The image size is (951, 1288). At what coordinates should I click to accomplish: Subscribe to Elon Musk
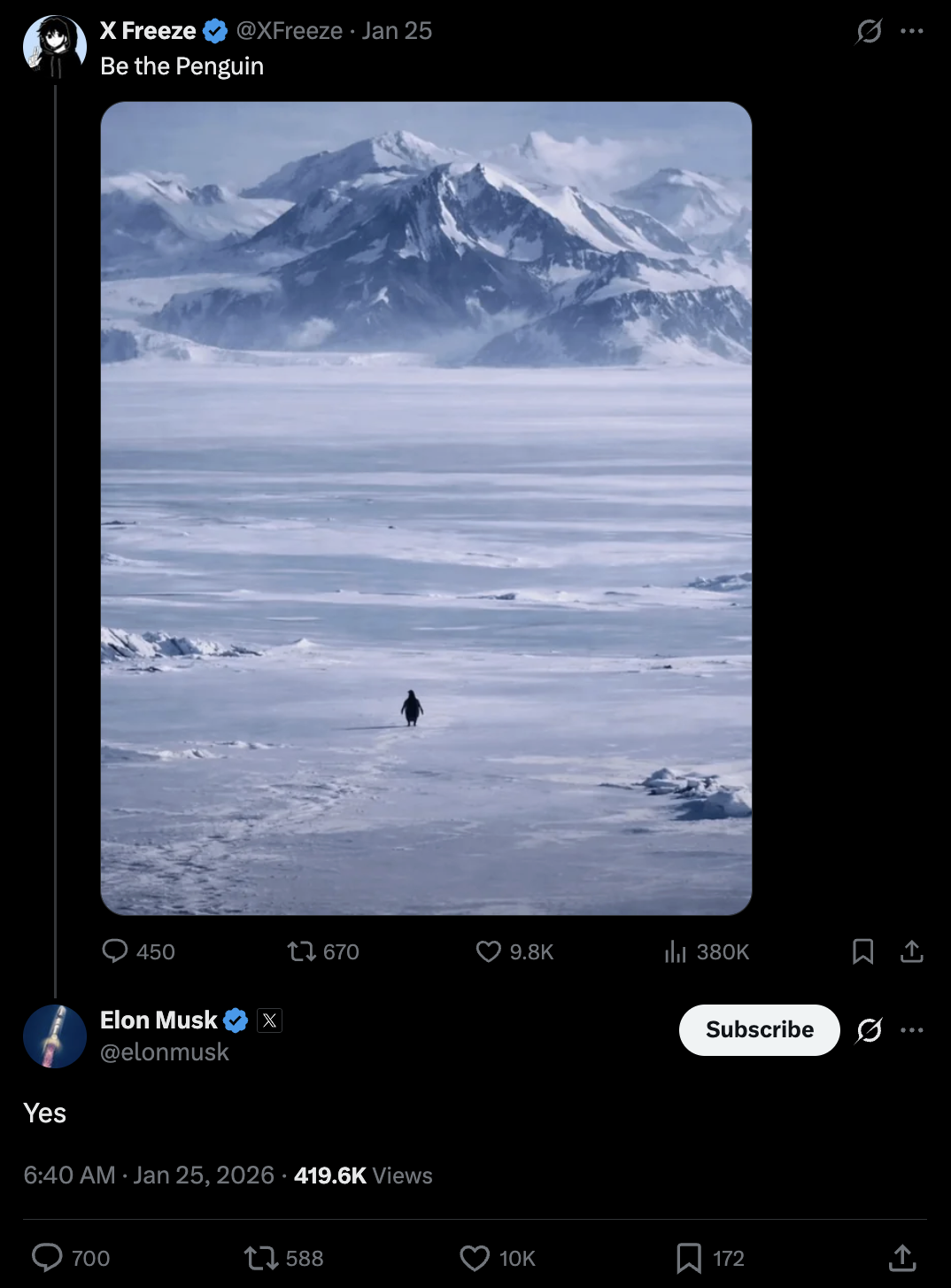click(759, 1029)
